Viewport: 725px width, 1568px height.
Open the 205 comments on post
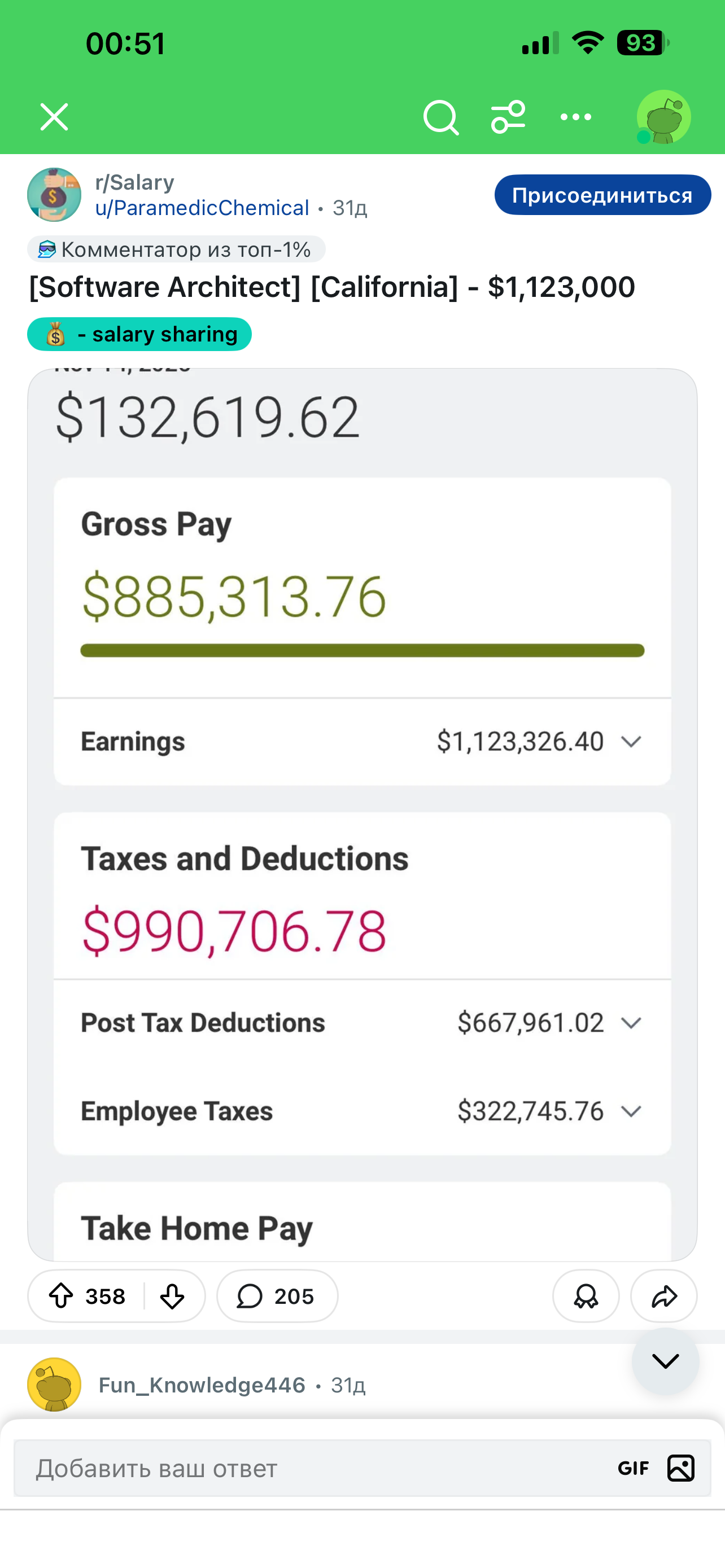pyautogui.click(x=277, y=1296)
